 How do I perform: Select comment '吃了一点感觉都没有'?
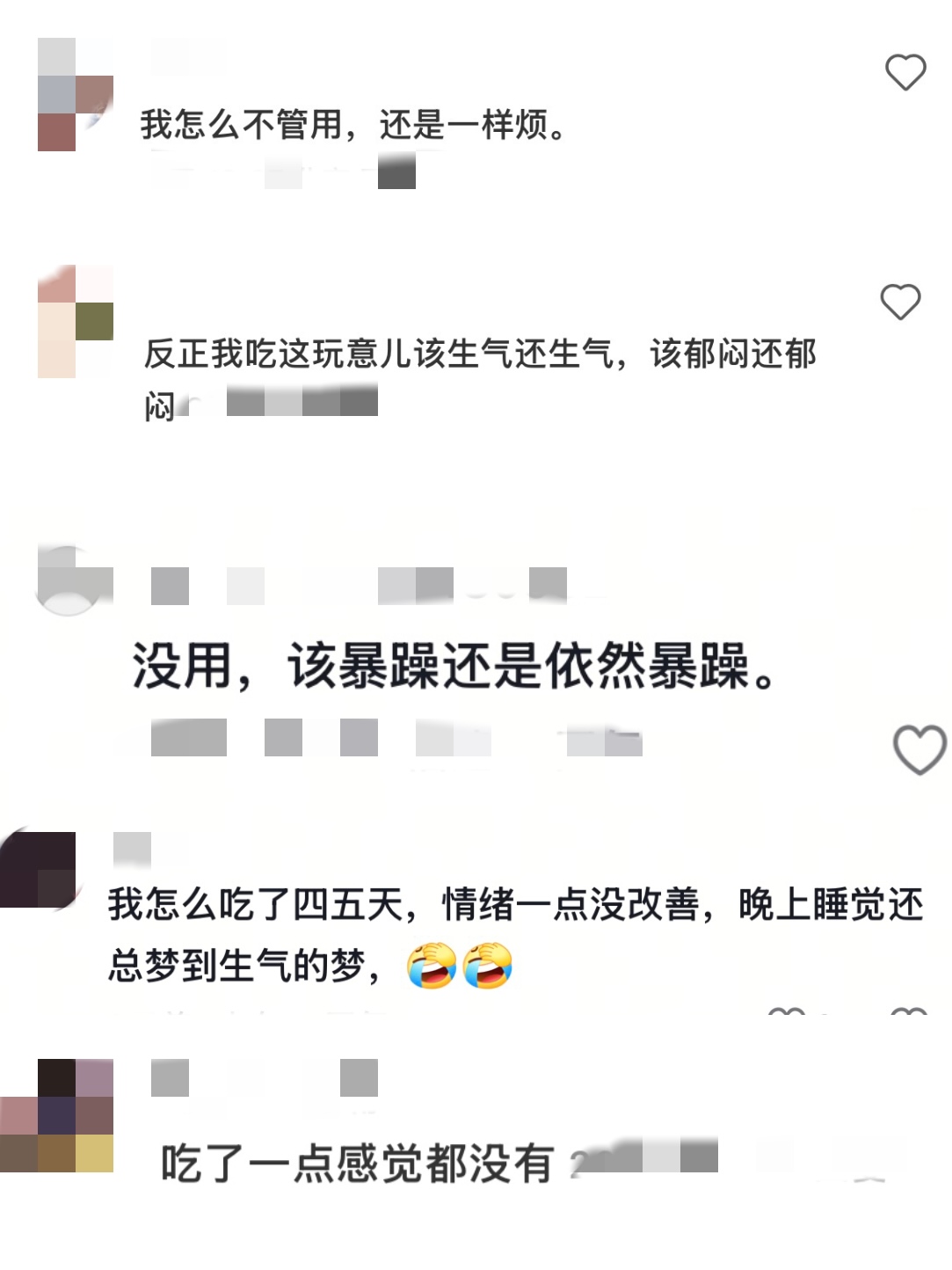[x=357, y=1164]
